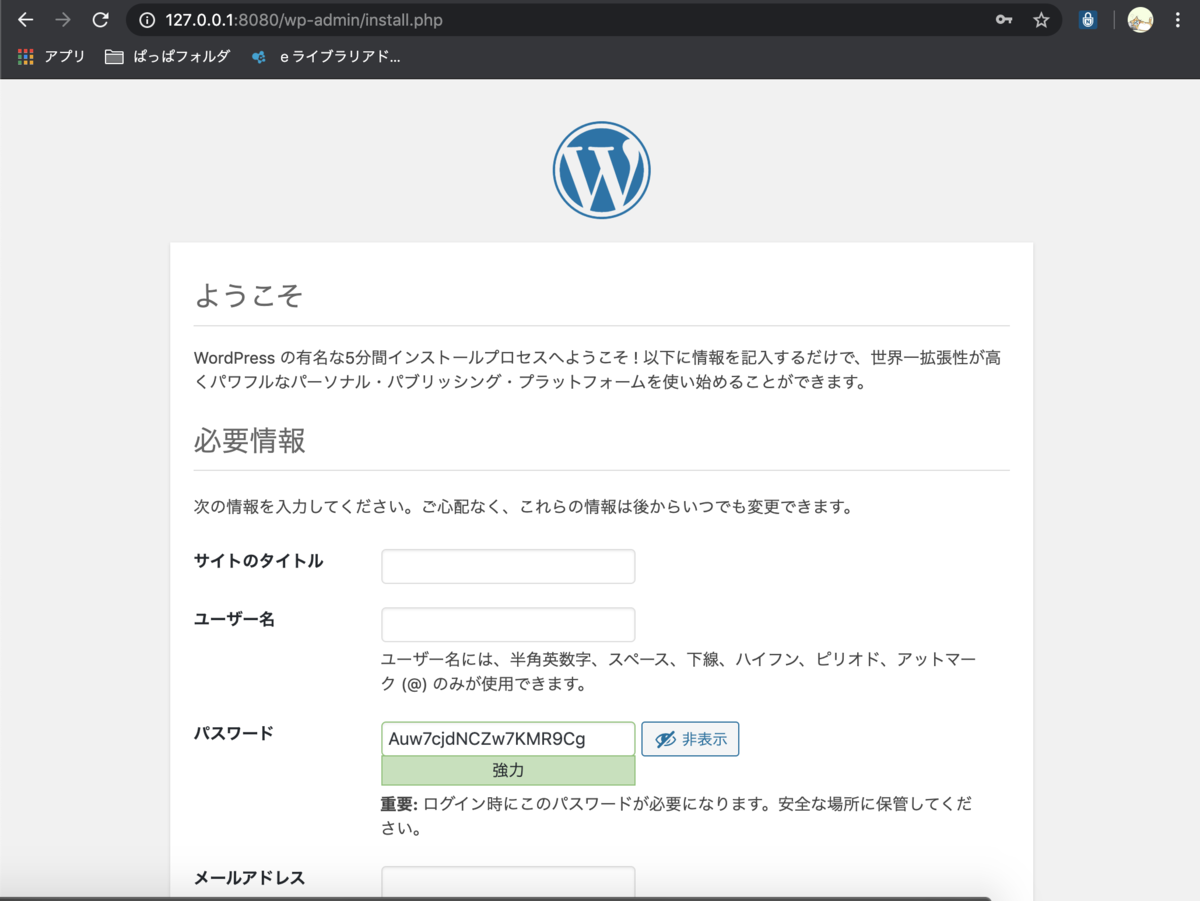Open Chrome's three-dot menu
The height and width of the screenshot is (901, 1200).
click(x=1178, y=20)
